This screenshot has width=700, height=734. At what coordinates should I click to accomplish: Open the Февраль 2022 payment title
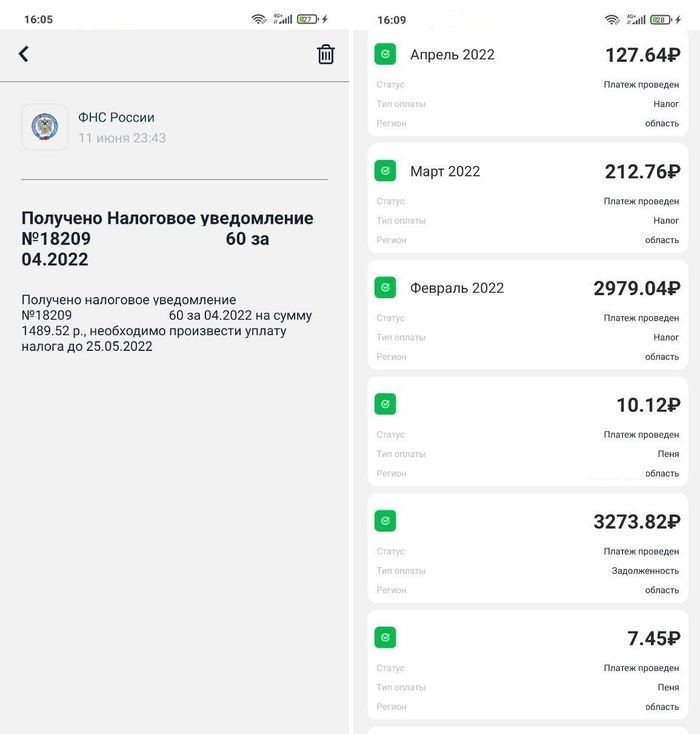[x=457, y=288]
